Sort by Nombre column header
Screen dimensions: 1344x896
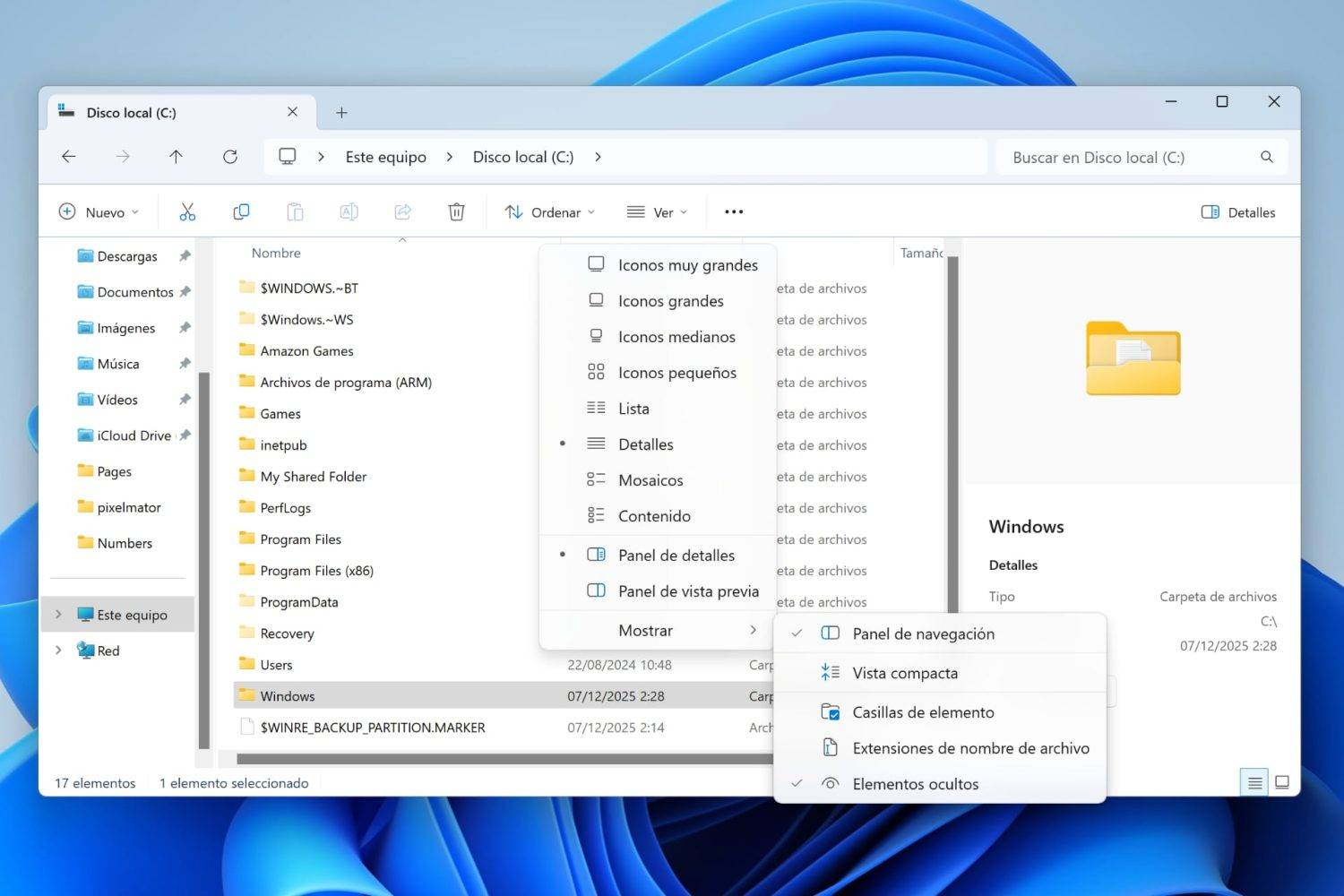pyautogui.click(x=276, y=254)
